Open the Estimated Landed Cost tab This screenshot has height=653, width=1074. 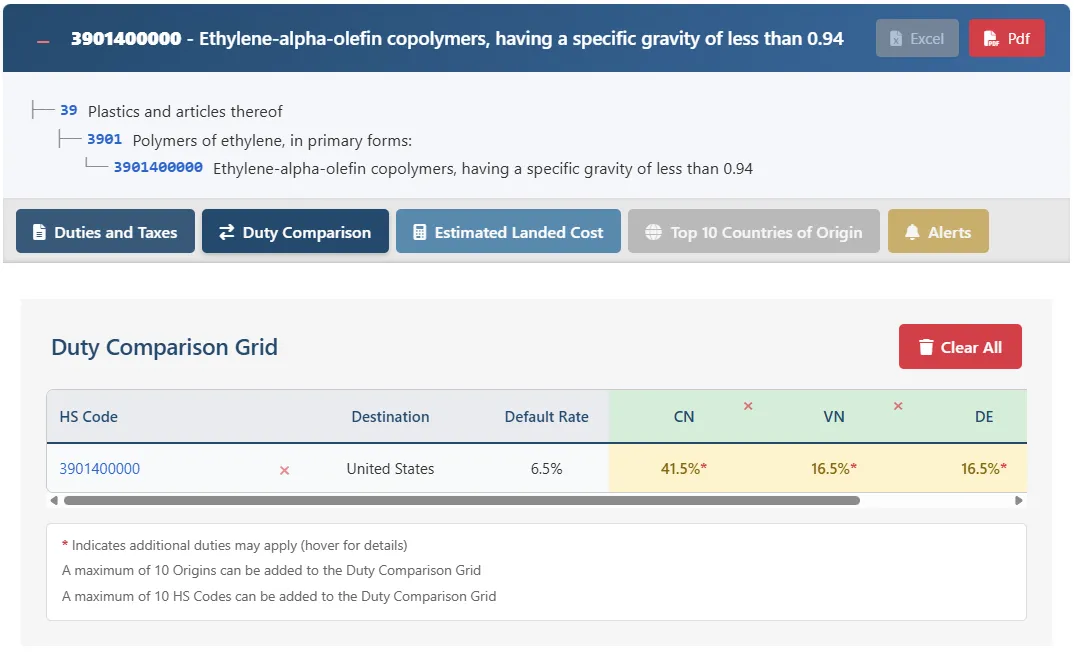[x=508, y=231]
